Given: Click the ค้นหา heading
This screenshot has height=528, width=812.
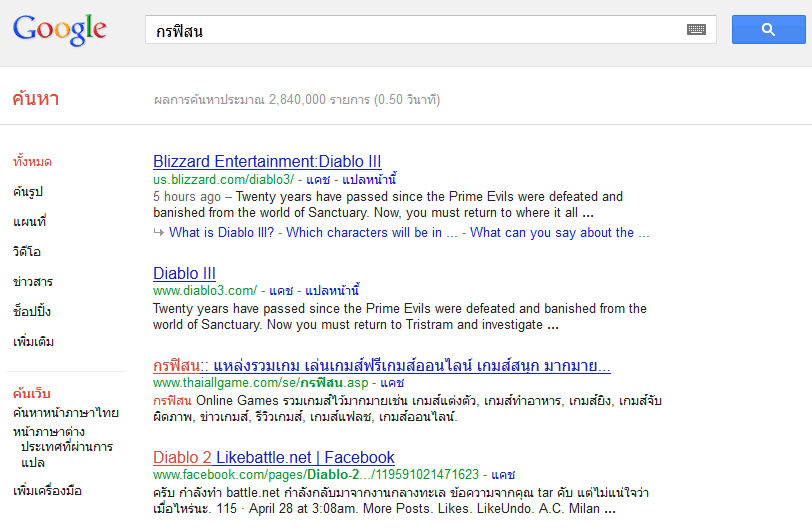Looking at the screenshot, I should (36, 98).
